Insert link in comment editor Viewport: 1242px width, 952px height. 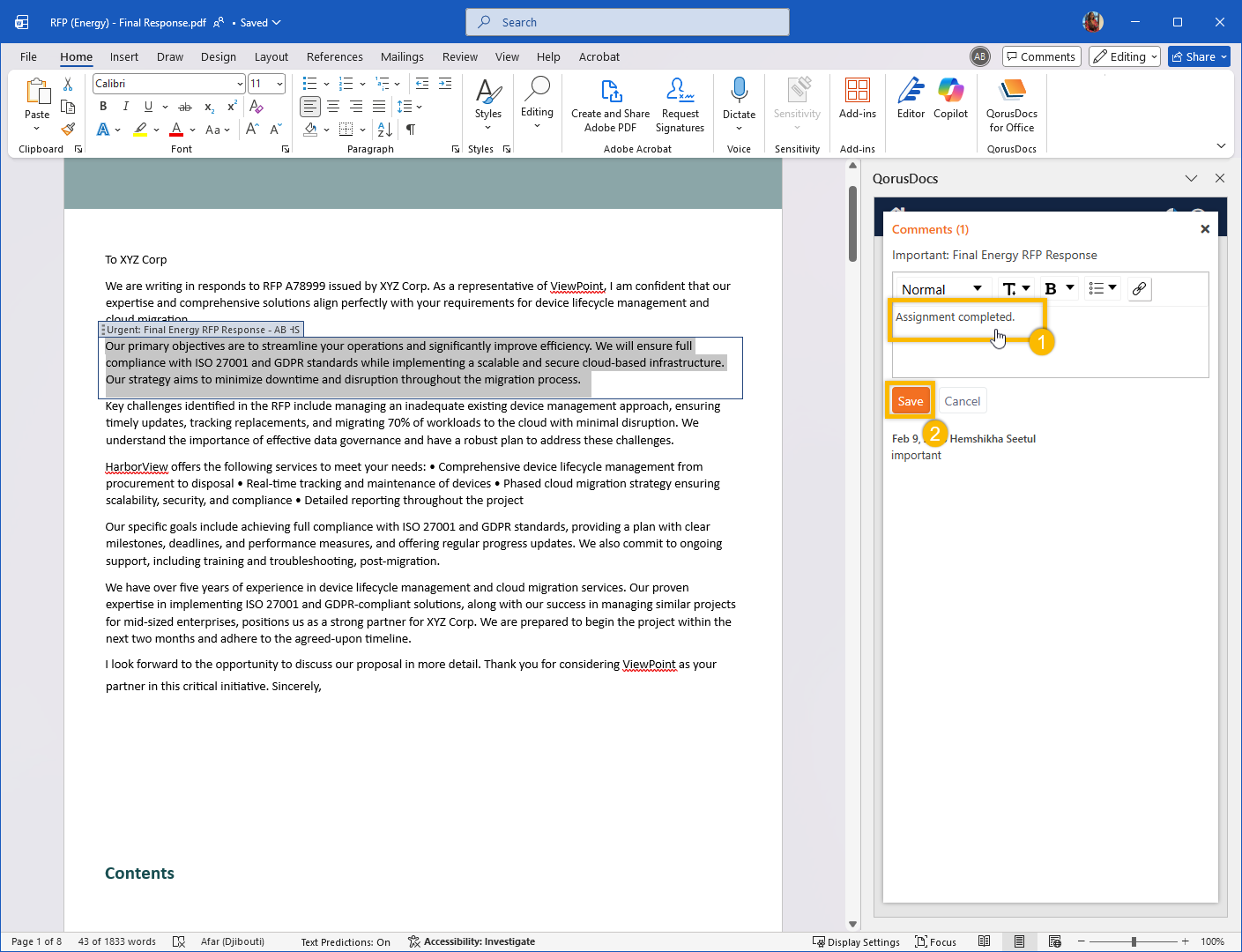[x=1139, y=289]
